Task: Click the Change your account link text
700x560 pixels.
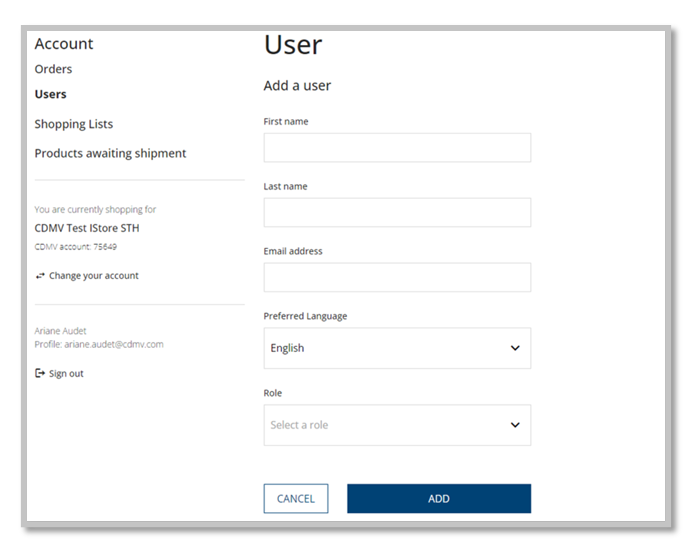Action: [x=94, y=276]
